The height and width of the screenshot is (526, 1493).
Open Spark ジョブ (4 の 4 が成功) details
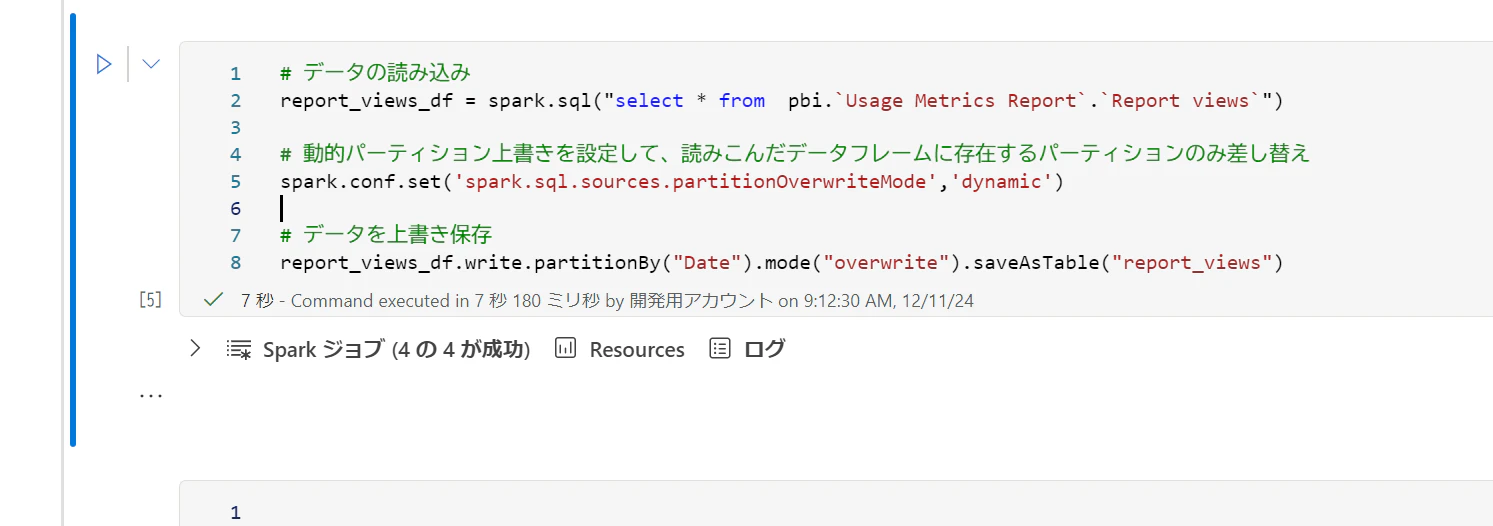(396, 349)
